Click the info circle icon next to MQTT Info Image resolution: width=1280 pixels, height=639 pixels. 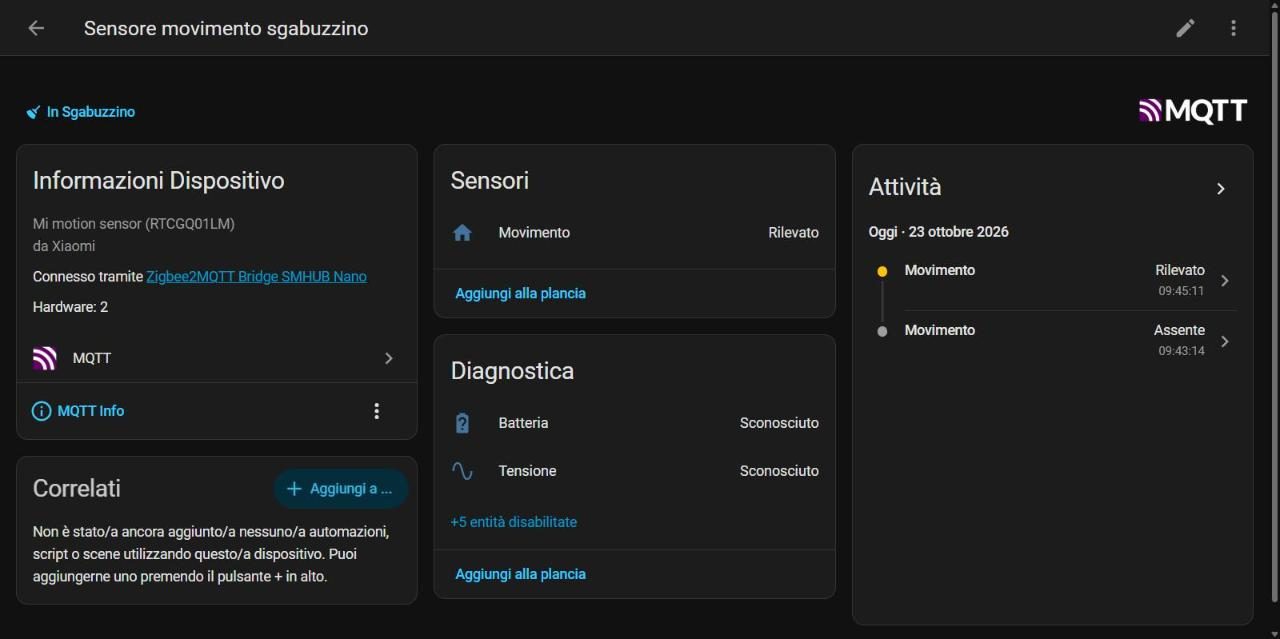pos(41,411)
